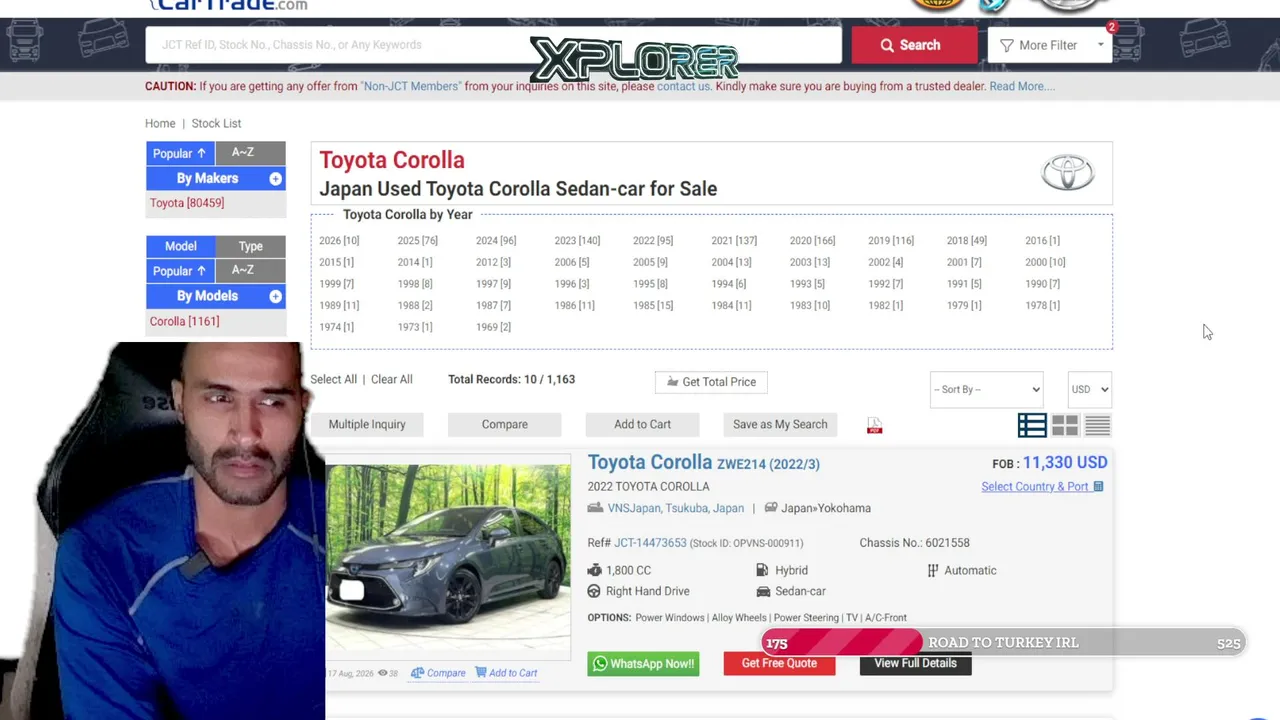This screenshot has width=1280, height=720.
Task: Select Popular tab above By Models
Action: [x=180, y=271]
